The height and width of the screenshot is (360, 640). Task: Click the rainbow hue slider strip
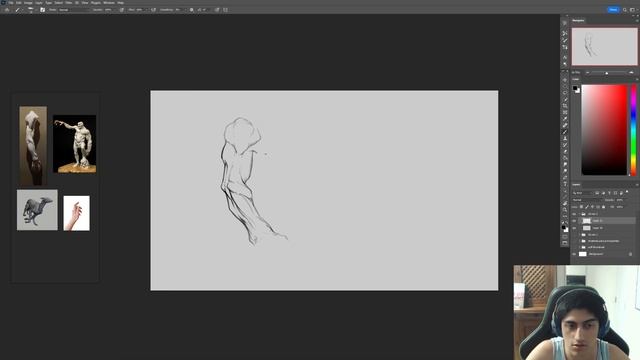(x=633, y=130)
